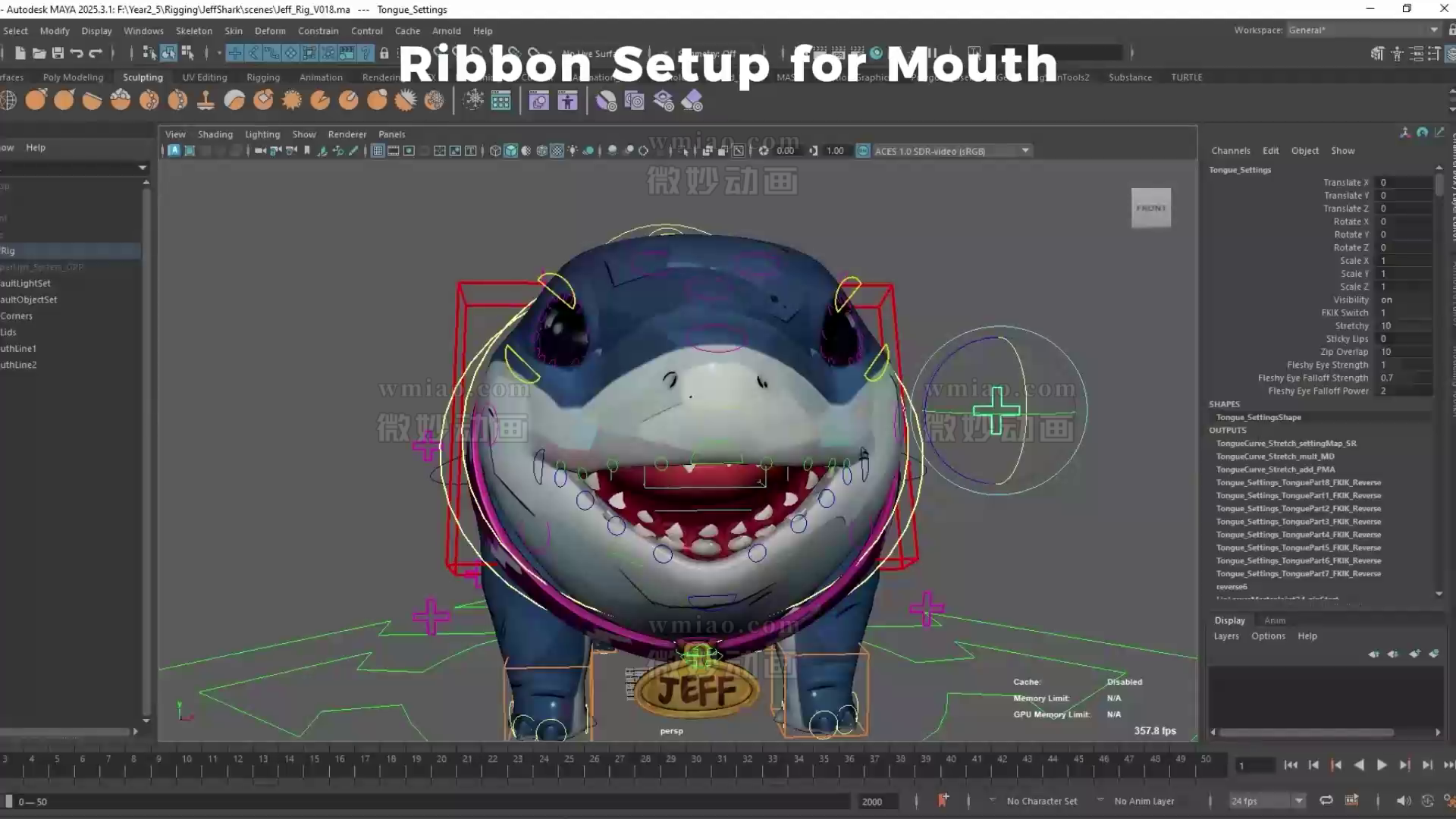Jump to start of playback range
This screenshot has width=1456, height=819.
[x=1291, y=765]
